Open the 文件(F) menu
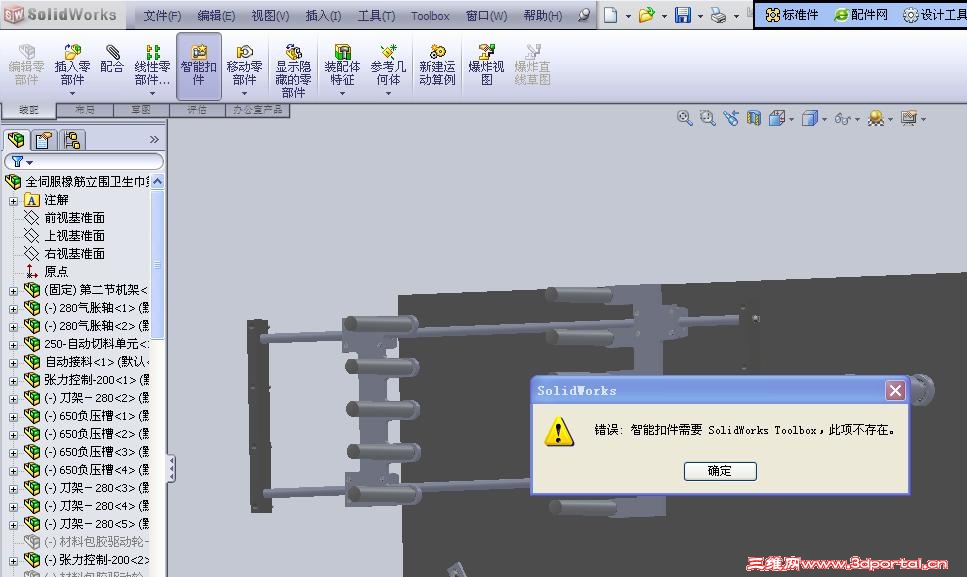Viewport: 967px width, 577px height. coord(162,16)
